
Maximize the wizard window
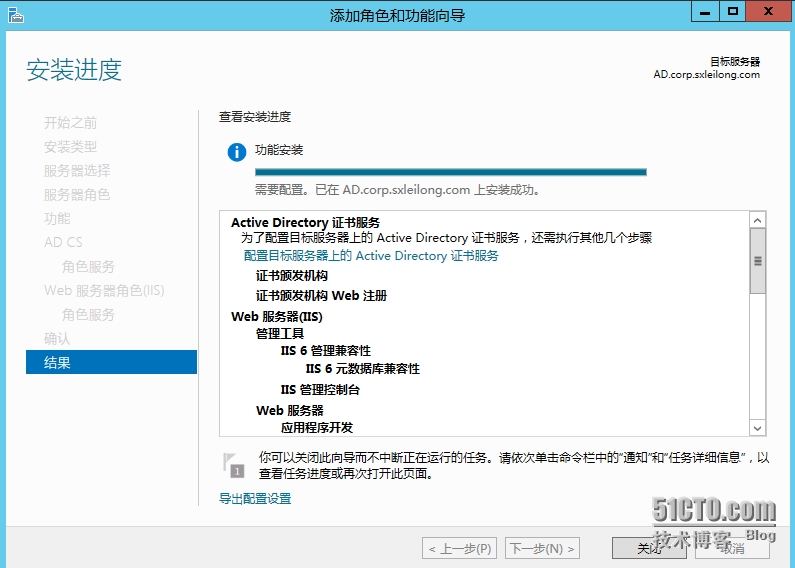tap(732, 12)
